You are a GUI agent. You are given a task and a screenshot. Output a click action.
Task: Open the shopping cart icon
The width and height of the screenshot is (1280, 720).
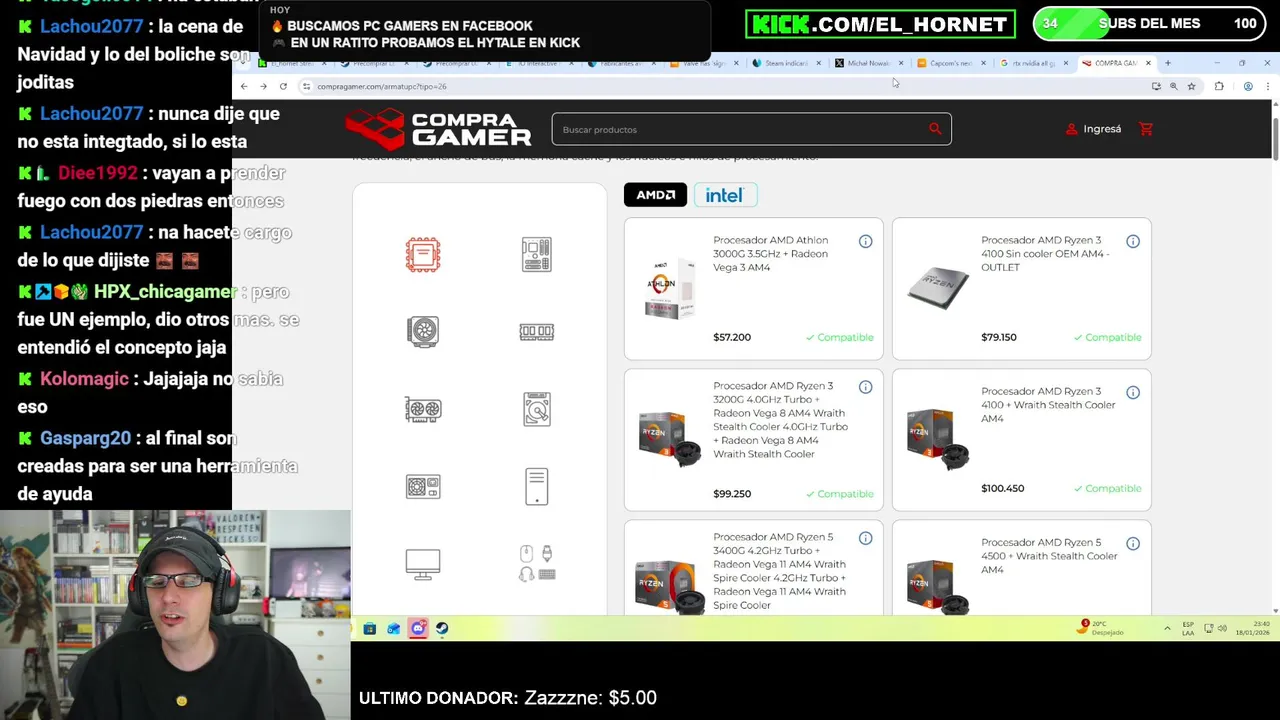(x=1146, y=129)
